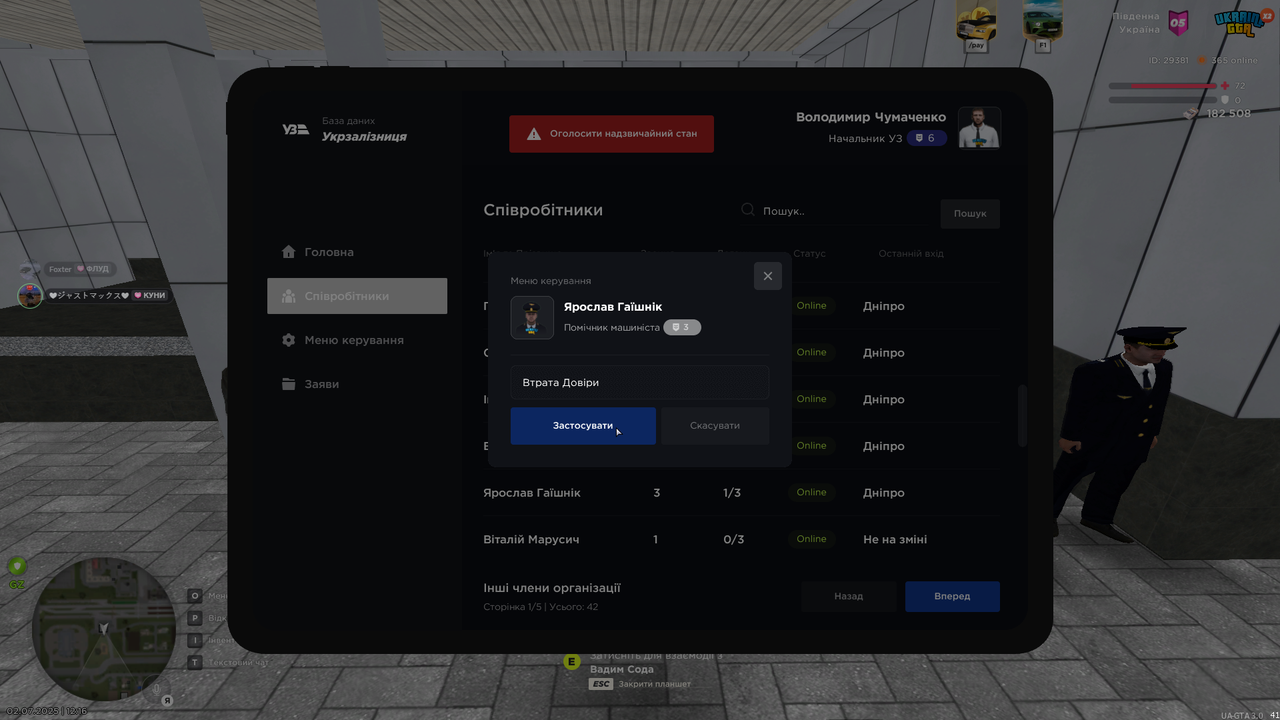Close the Меню керування dialog
Image resolution: width=1280 pixels, height=720 pixels.
pos(768,276)
